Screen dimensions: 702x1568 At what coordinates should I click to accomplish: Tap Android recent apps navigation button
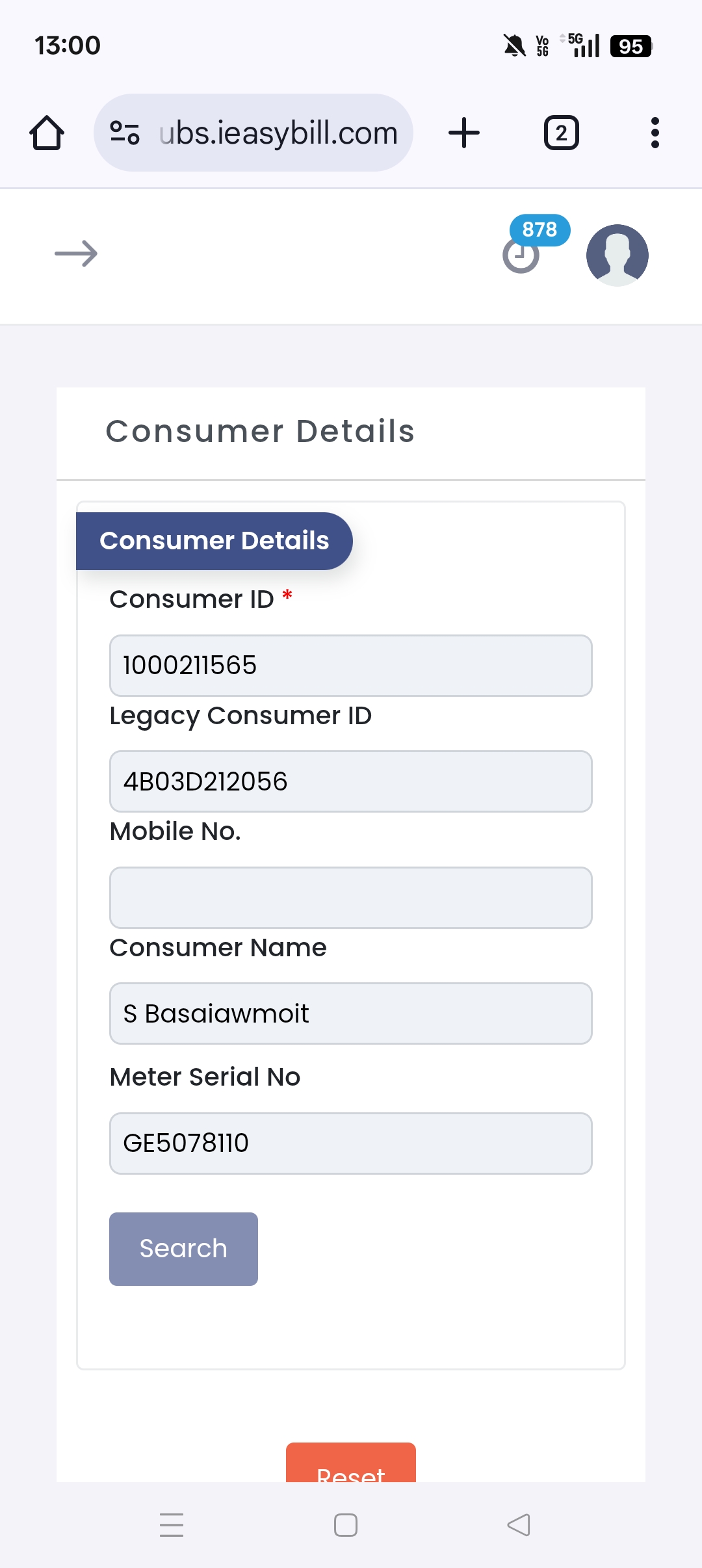[172, 1524]
